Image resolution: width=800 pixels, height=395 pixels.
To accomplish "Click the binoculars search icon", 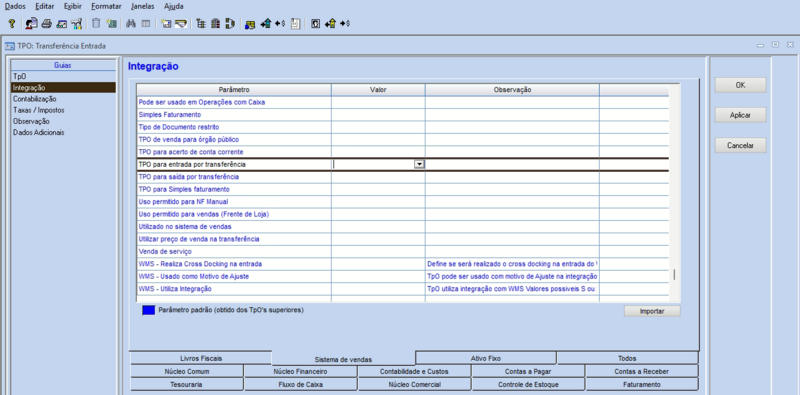I will click(131, 23).
